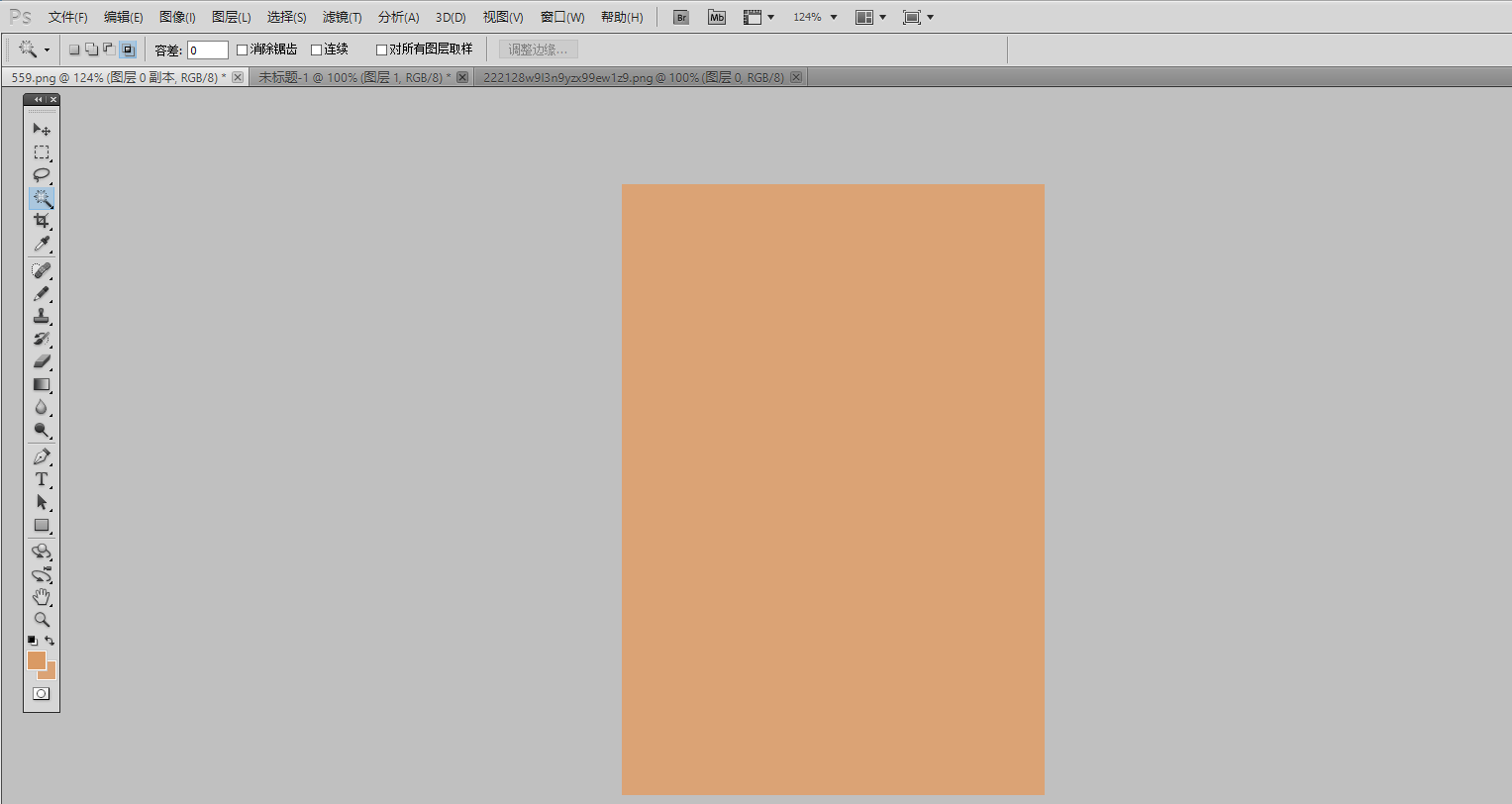Select the 3D Object Rotate tool

pos(42,553)
